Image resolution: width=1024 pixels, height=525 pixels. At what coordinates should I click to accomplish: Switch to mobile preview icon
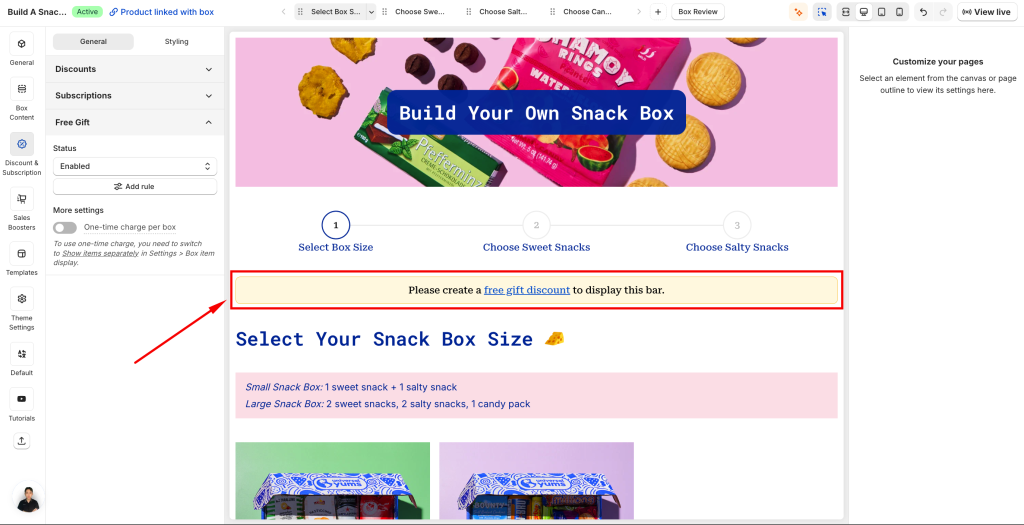tap(900, 12)
